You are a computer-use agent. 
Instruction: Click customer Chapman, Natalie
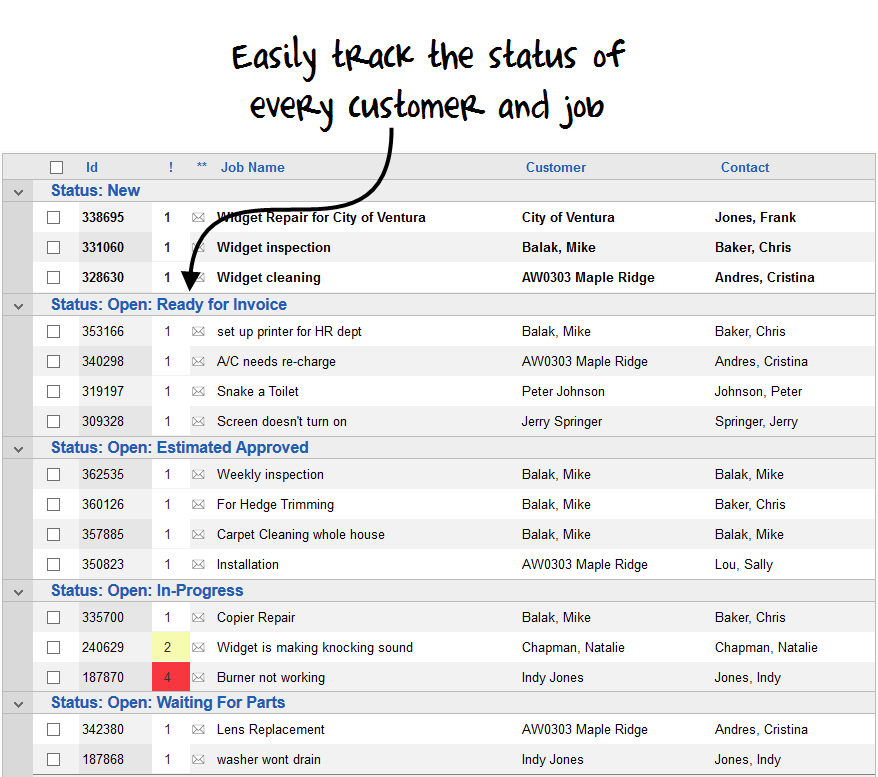pos(573,648)
